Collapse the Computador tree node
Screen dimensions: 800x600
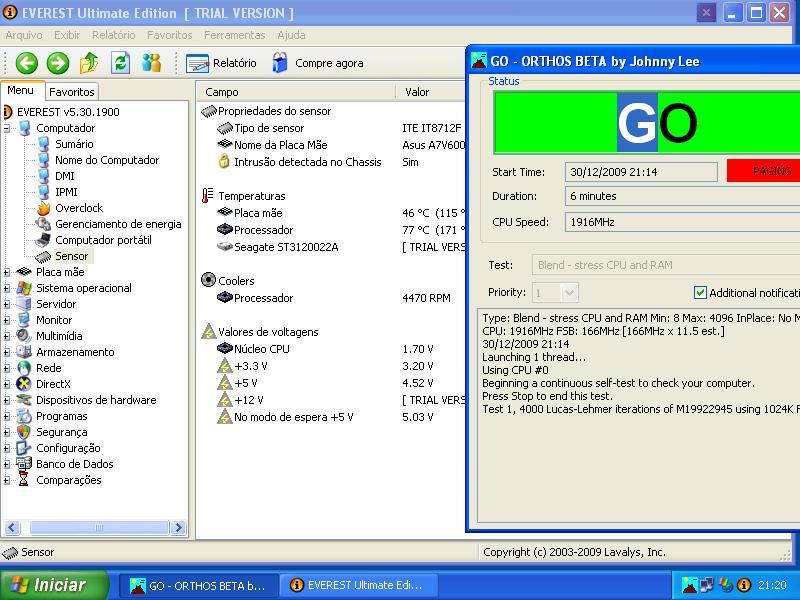point(7,128)
